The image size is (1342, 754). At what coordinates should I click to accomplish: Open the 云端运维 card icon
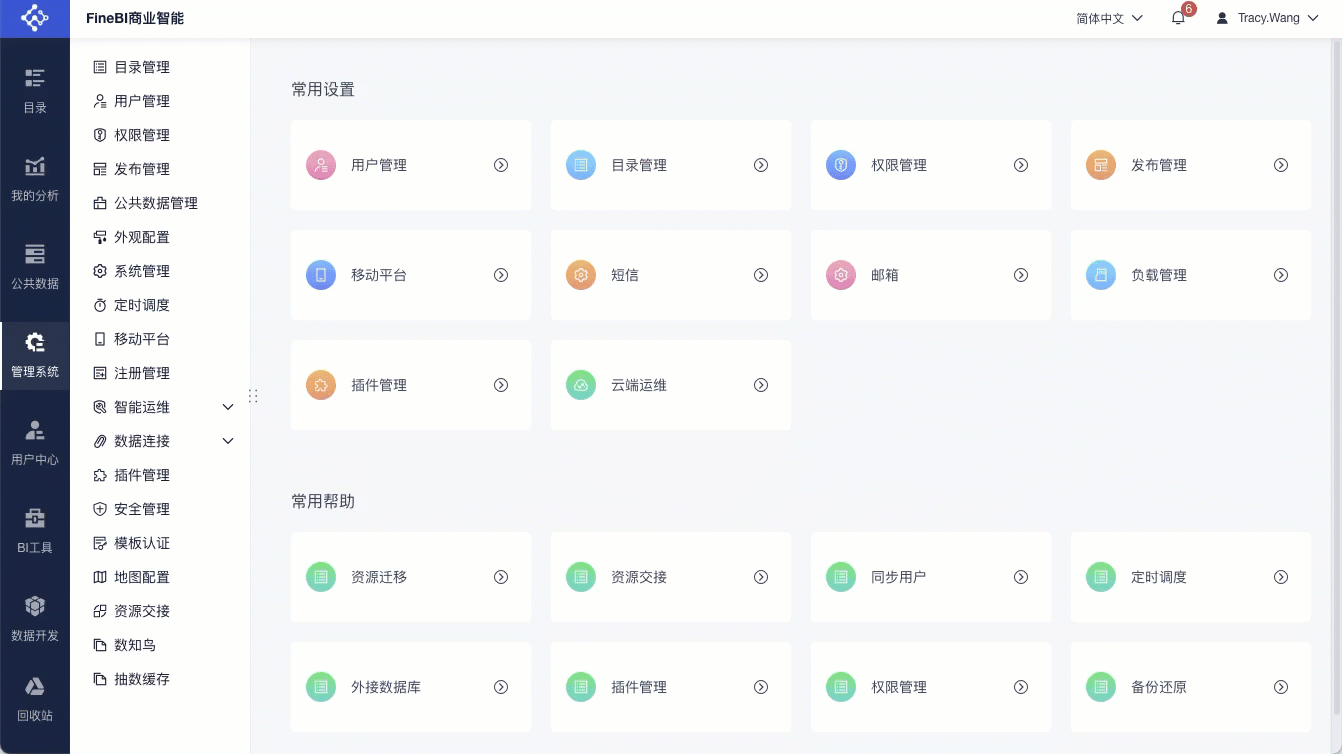point(581,385)
